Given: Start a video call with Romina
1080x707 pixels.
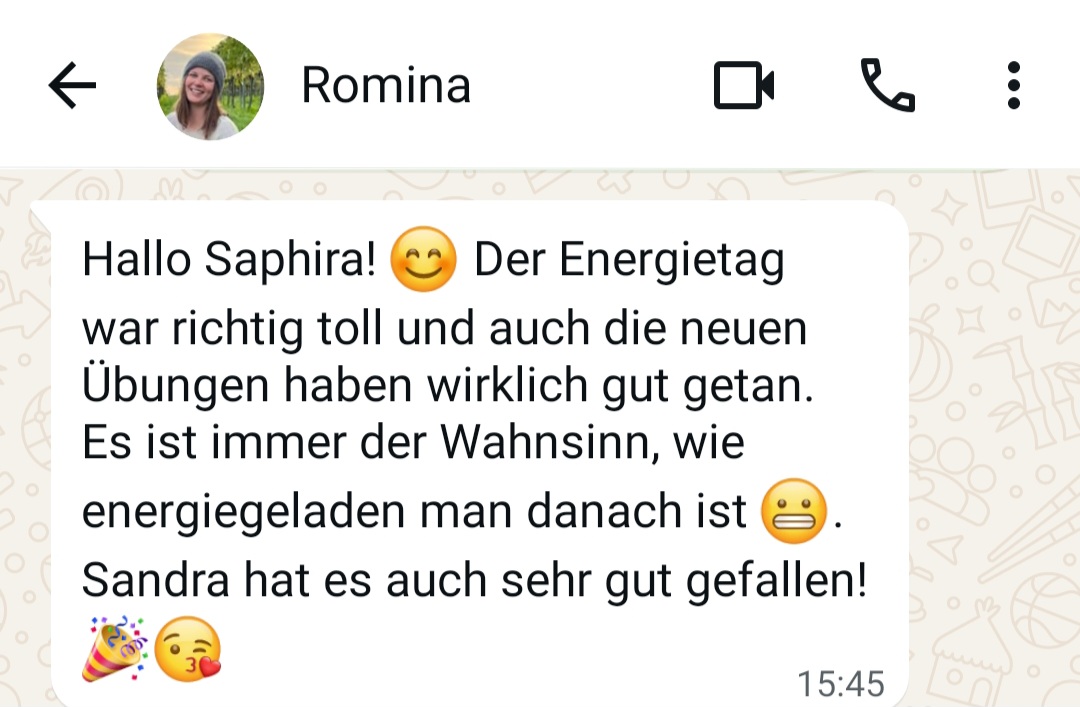Looking at the screenshot, I should pyautogui.click(x=744, y=85).
